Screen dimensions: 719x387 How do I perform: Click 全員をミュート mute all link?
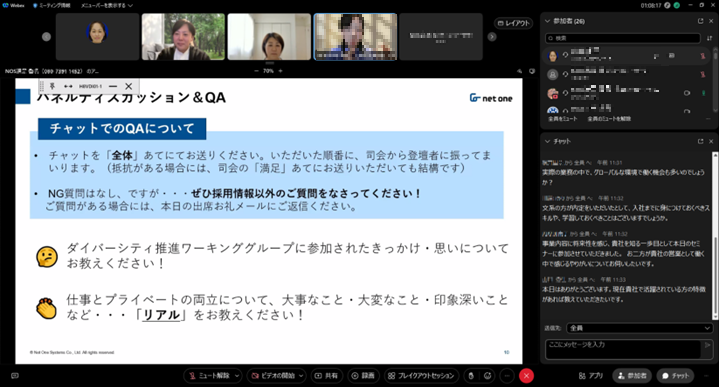pyautogui.click(x=562, y=119)
